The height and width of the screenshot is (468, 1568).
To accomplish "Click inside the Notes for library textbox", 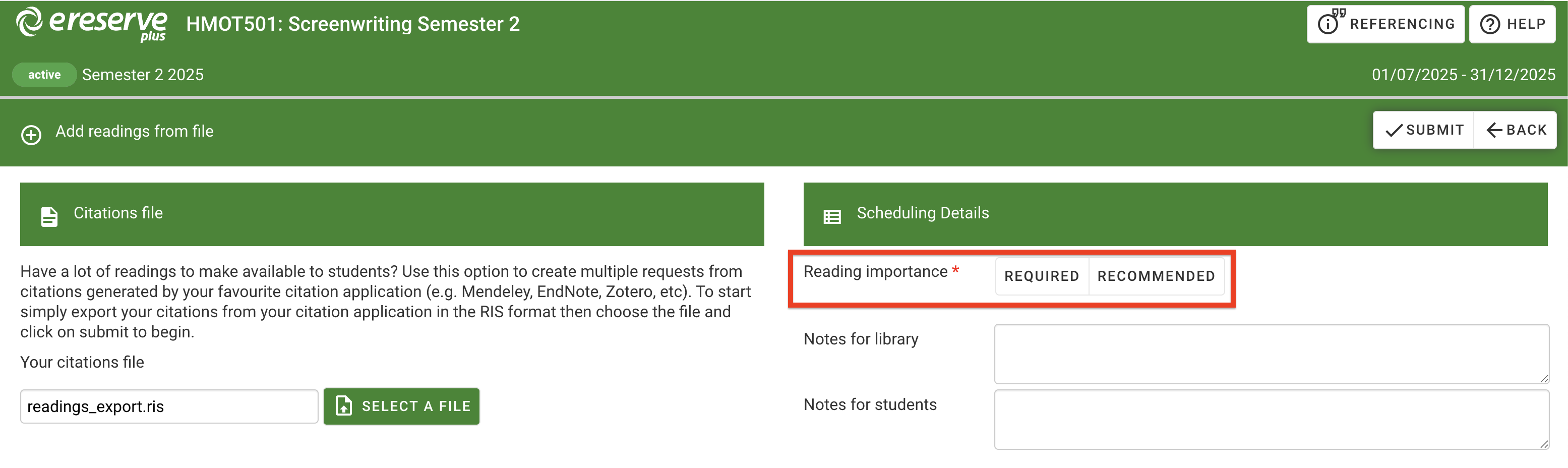I will point(1271,353).
